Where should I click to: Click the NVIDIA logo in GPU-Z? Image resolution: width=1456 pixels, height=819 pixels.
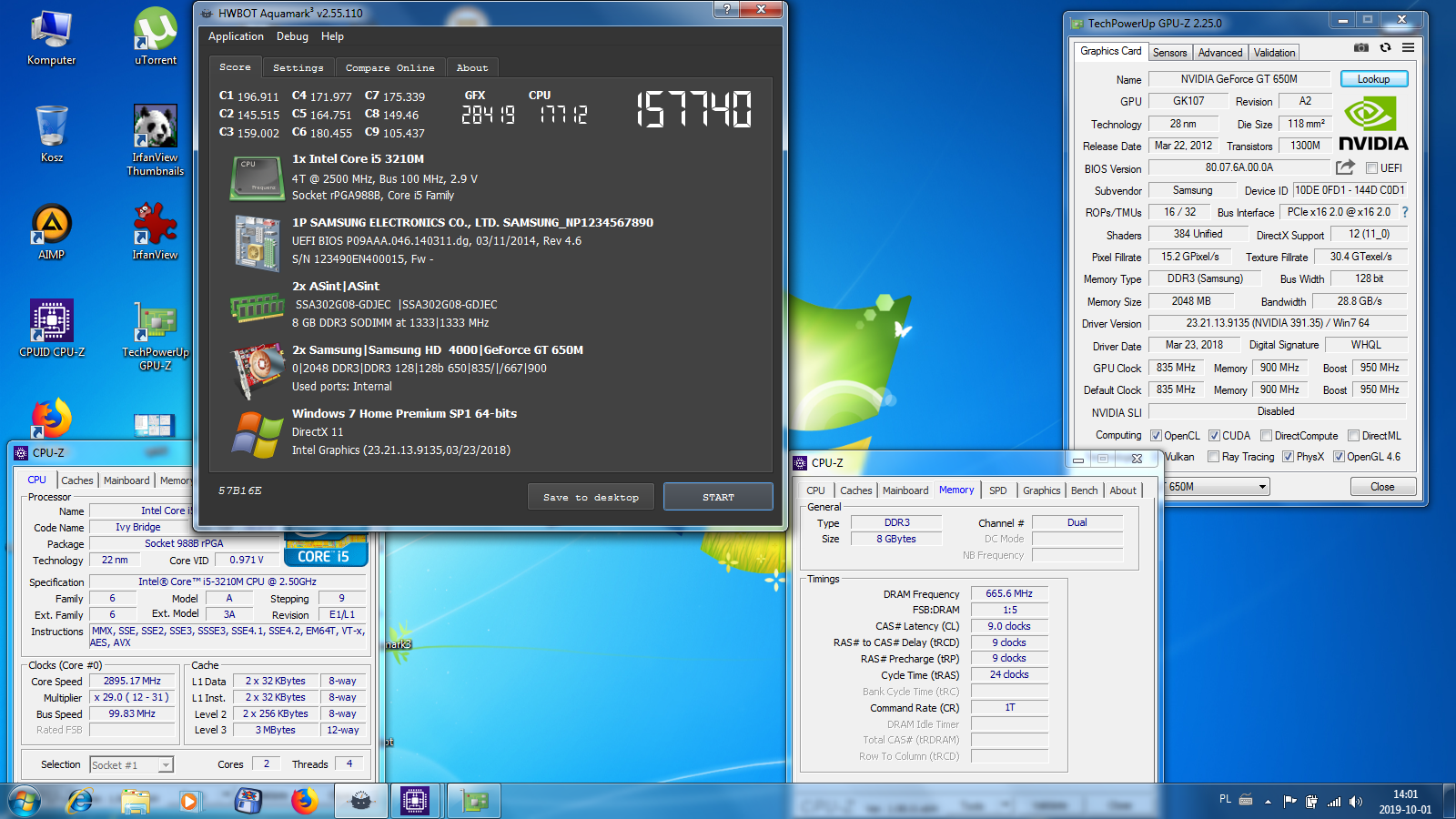click(1373, 125)
